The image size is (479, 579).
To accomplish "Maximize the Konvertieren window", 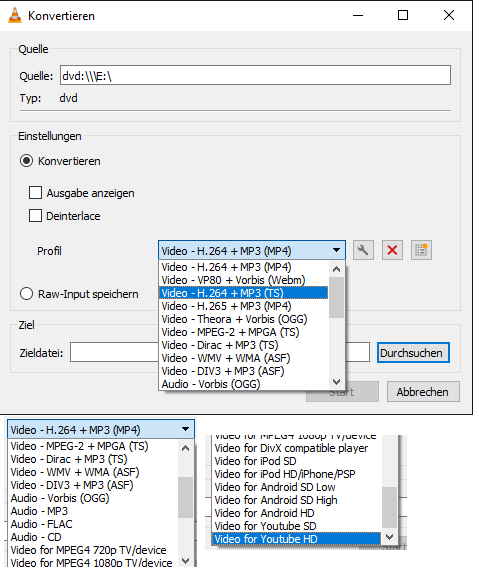I will 403,16.
